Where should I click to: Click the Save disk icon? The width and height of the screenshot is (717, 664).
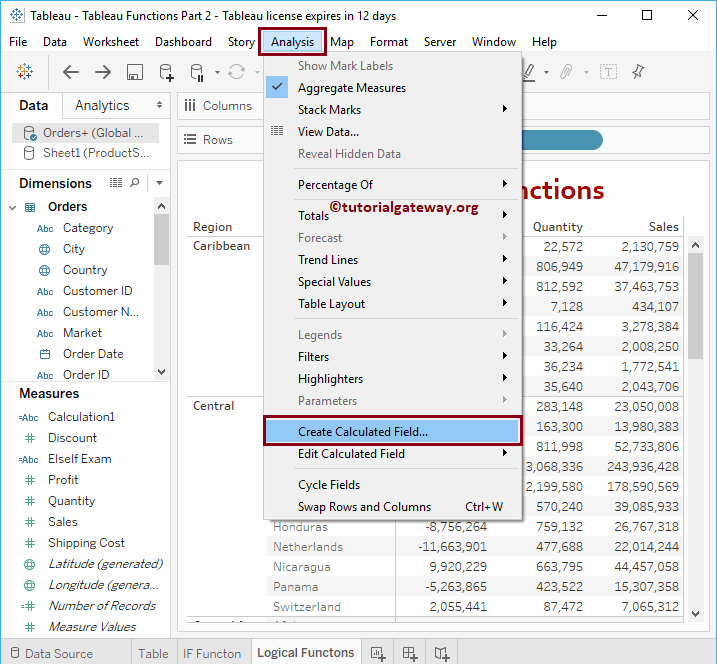[x=134, y=72]
